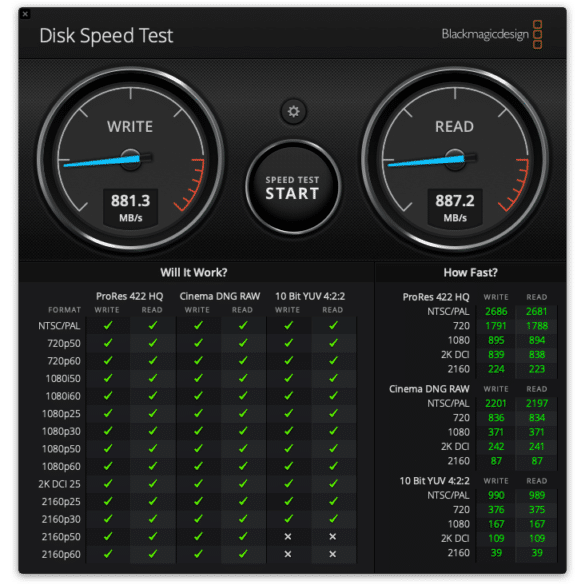Click the READ gauge needle dial
This screenshot has height=585, width=585.
coord(455,160)
